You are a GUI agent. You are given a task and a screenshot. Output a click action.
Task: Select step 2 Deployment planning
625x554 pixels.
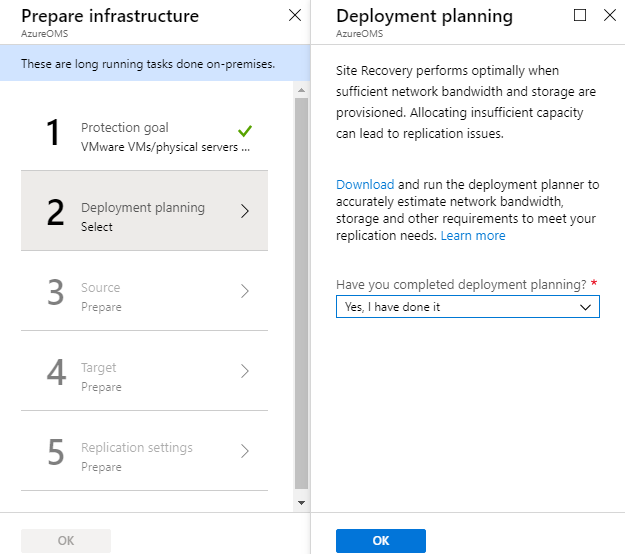(x=144, y=211)
